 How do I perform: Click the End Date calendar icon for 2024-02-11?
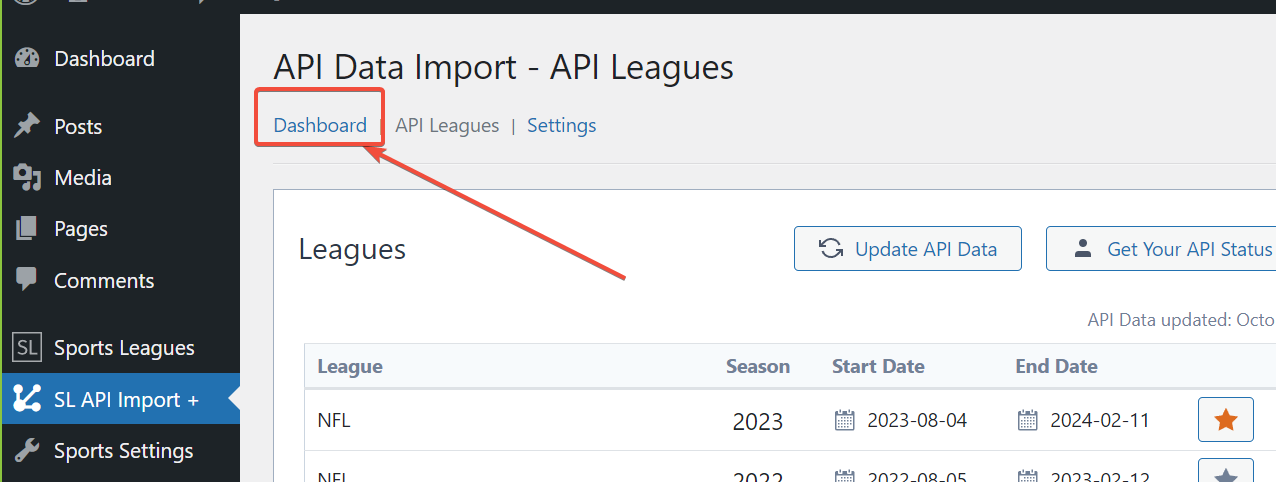[1028, 420]
